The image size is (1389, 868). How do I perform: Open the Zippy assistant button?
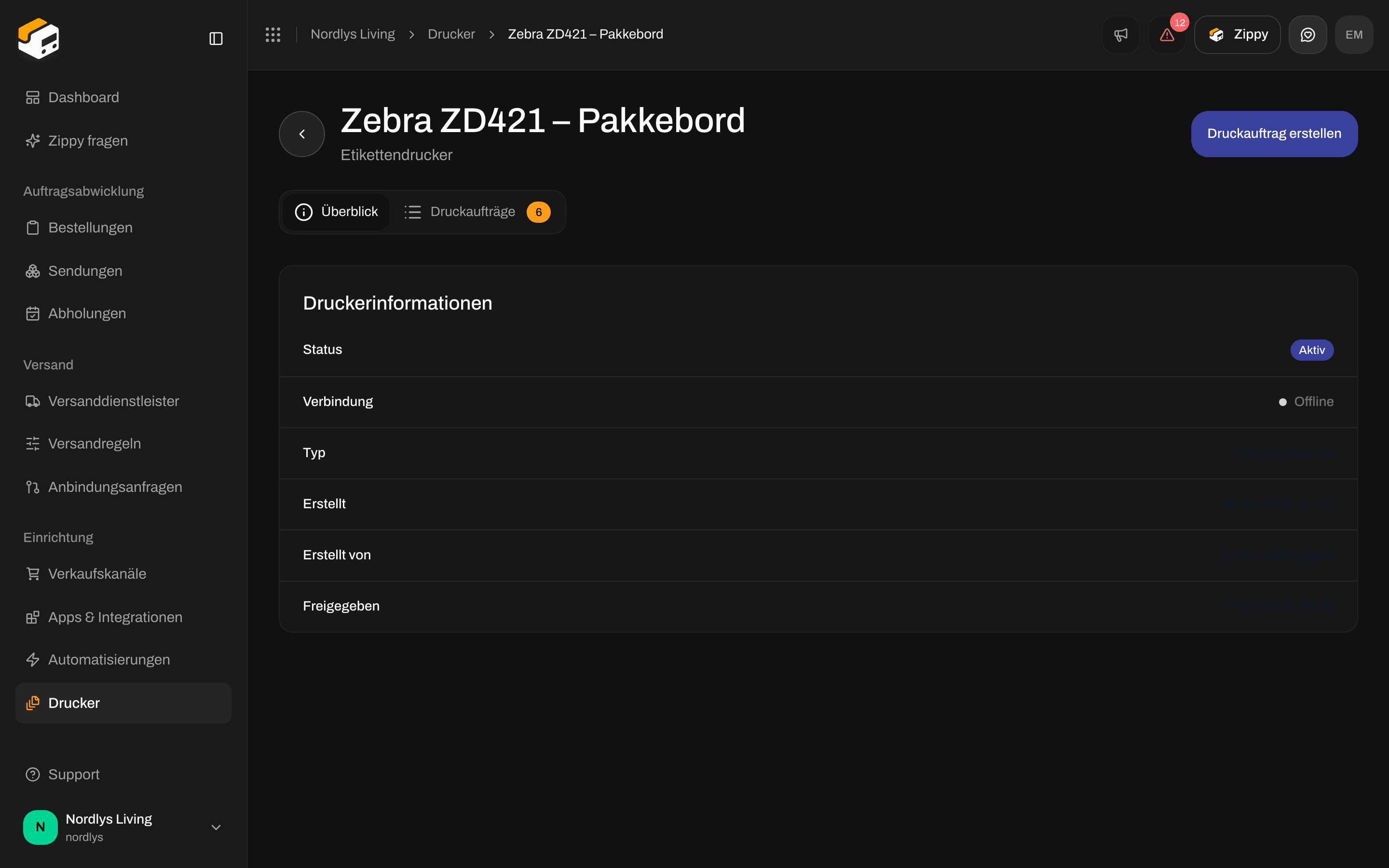[x=1237, y=34]
